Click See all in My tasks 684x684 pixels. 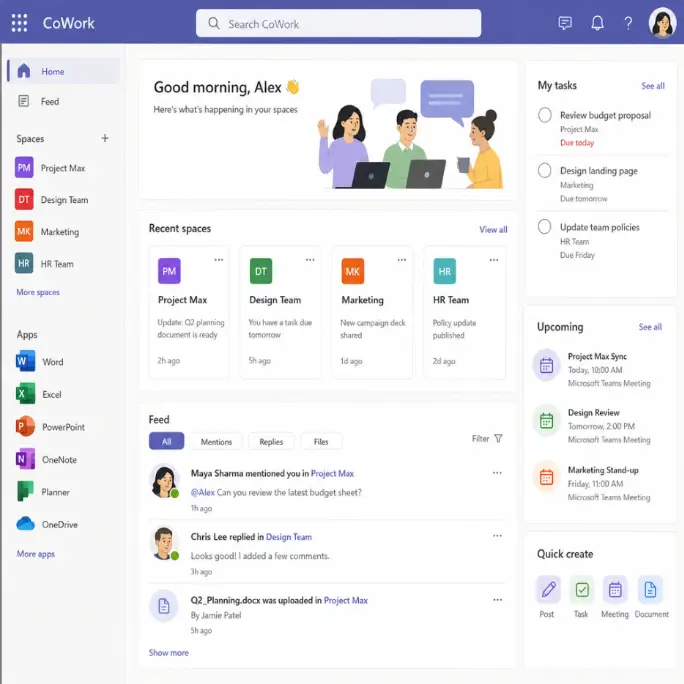pyautogui.click(x=653, y=86)
